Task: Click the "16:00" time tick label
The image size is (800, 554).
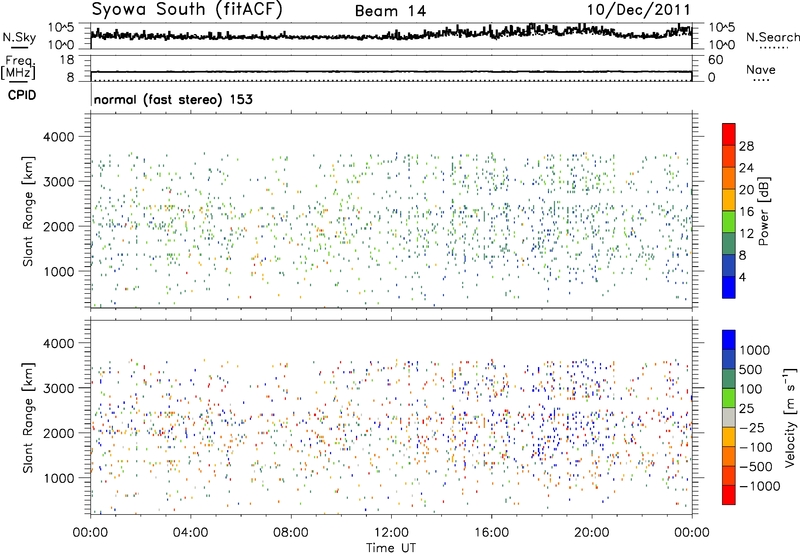Action: coord(491,533)
